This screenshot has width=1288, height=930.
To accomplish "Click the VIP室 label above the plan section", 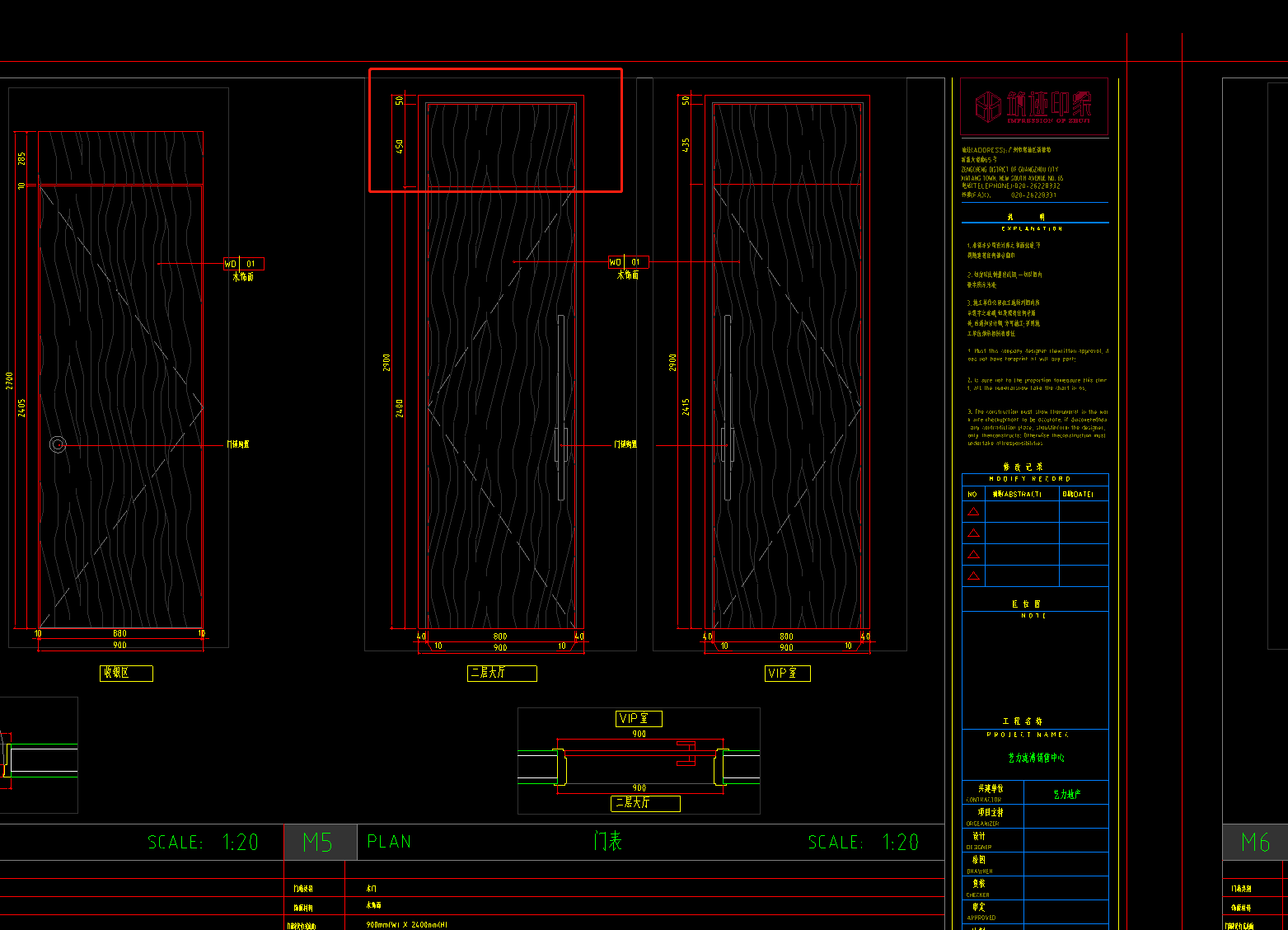I will tap(639, 718).
